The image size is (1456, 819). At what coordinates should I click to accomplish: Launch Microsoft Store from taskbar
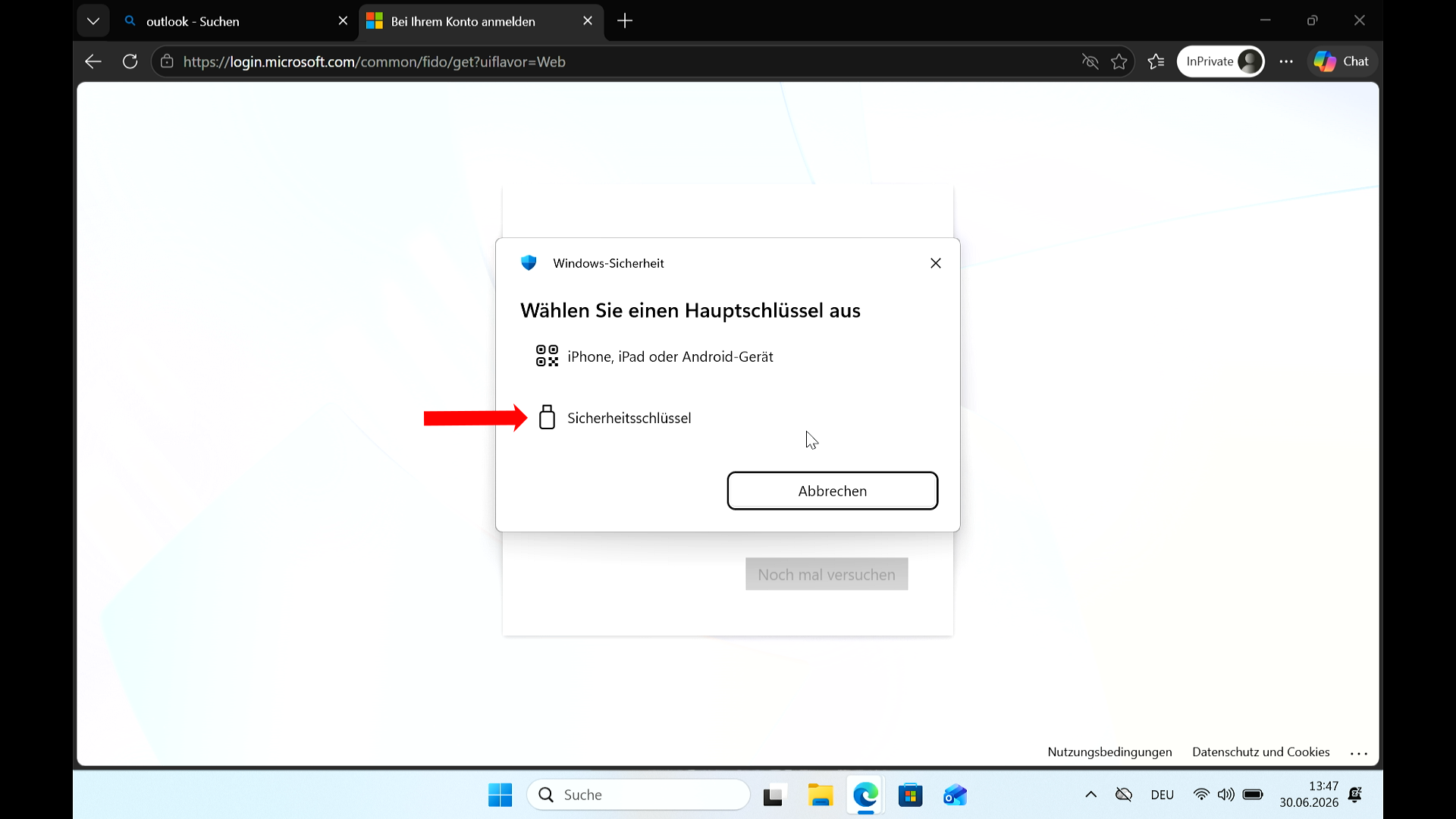(x=910, y=795)
